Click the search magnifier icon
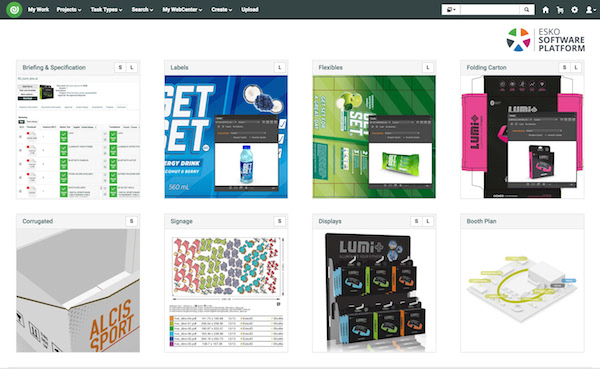600x369 pixels. [x=527, y=10]
